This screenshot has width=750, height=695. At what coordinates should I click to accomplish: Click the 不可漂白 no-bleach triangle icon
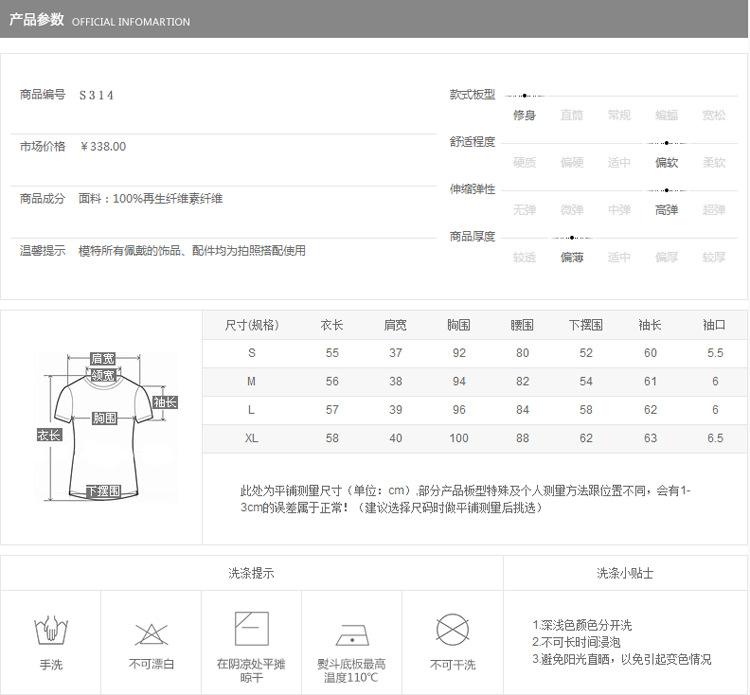(x=151, y=633)
